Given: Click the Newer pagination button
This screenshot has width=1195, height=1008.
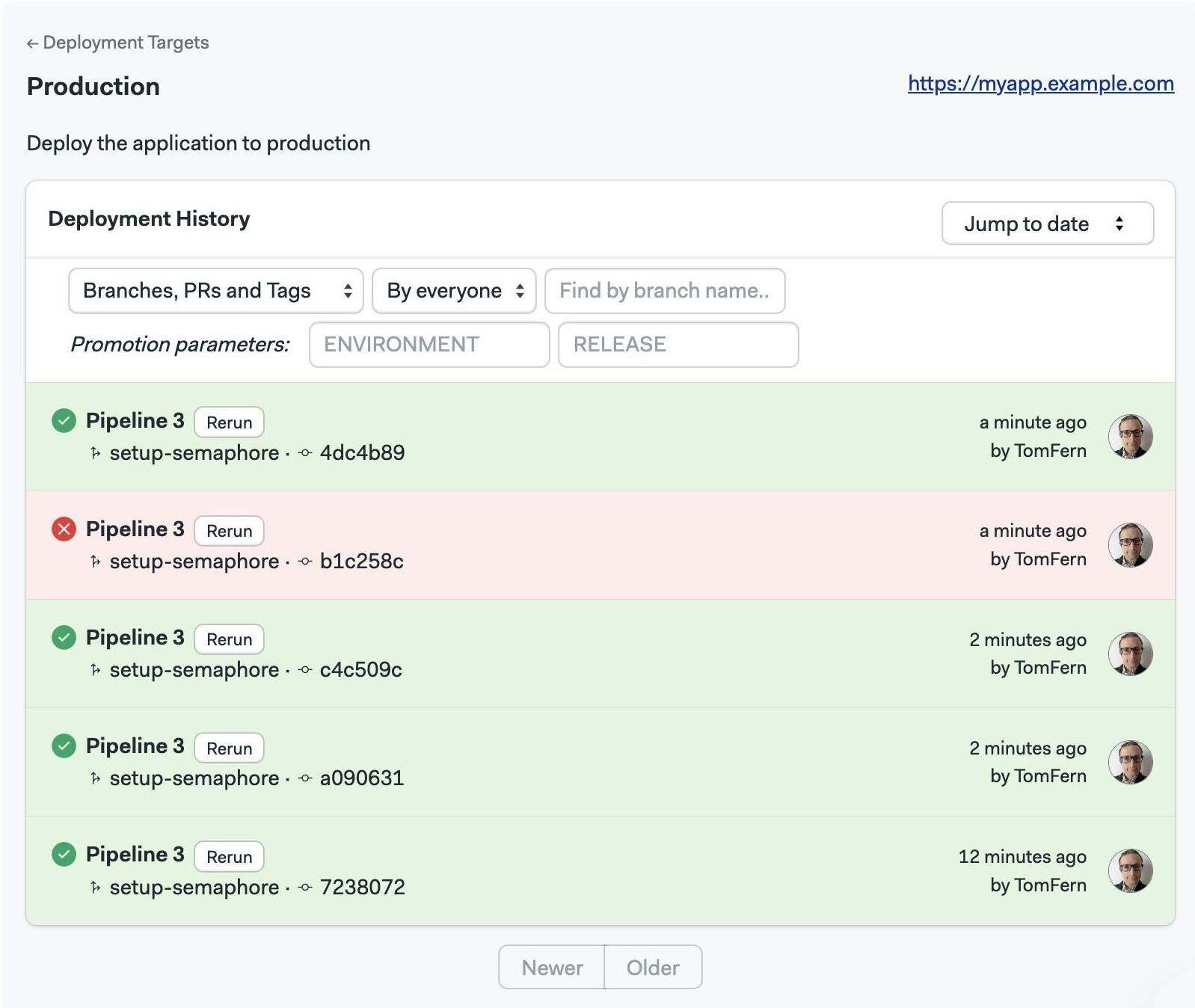Looking at the screenshot, I should tap(552, 968).
